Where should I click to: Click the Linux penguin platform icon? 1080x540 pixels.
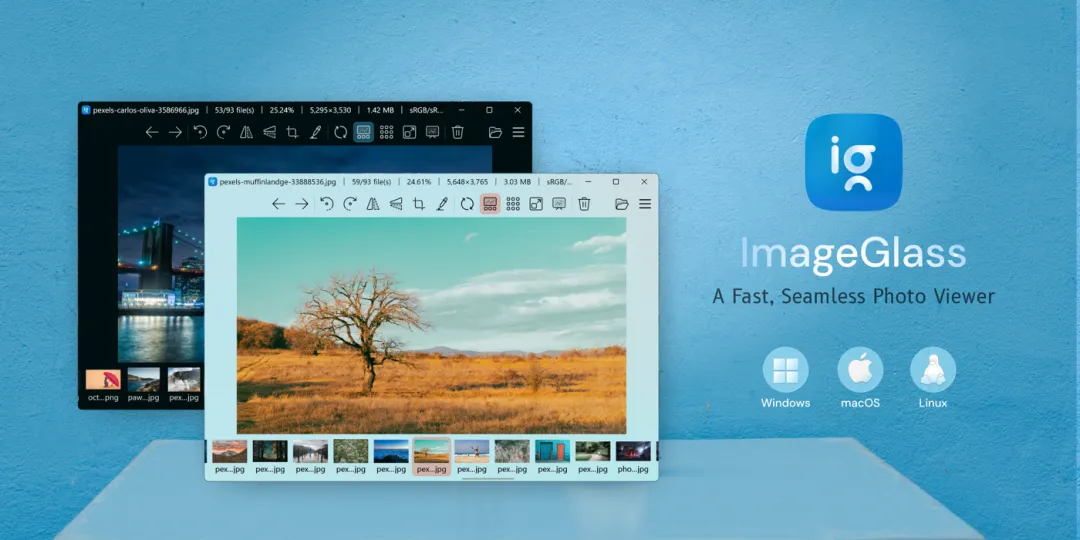tap(933, 370)
